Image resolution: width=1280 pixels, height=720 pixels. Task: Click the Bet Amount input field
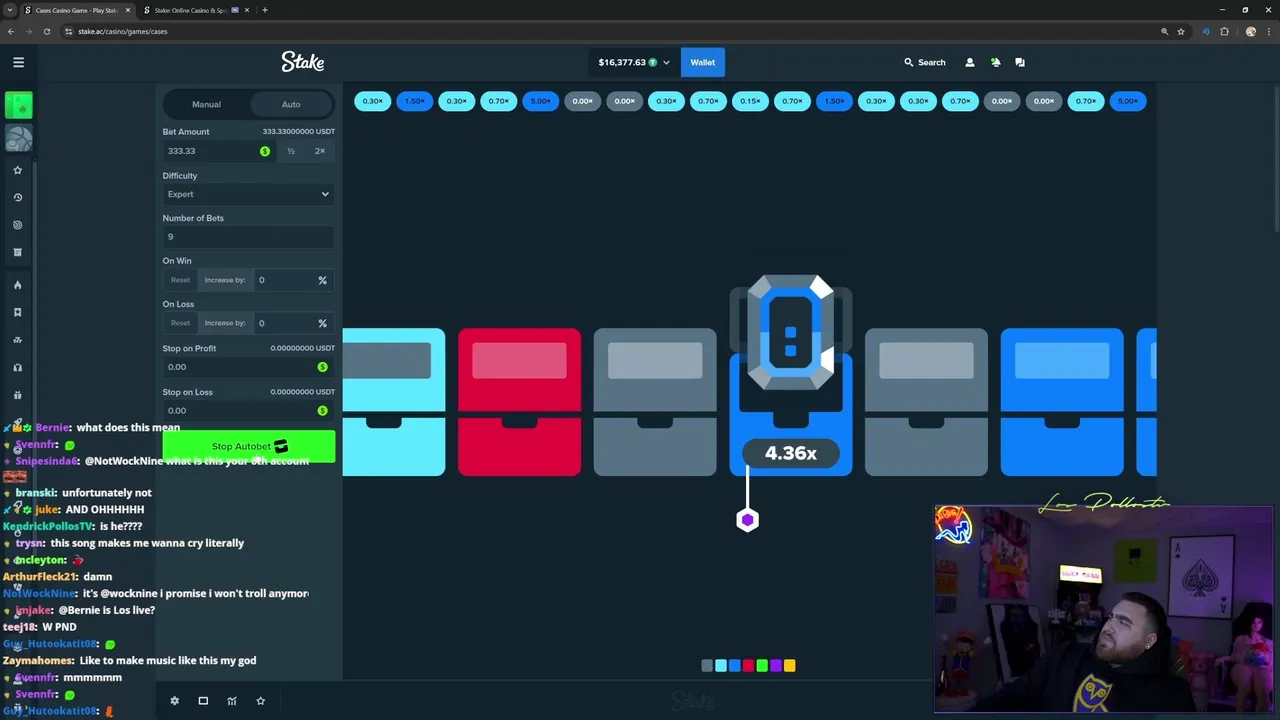pos(219,151)
